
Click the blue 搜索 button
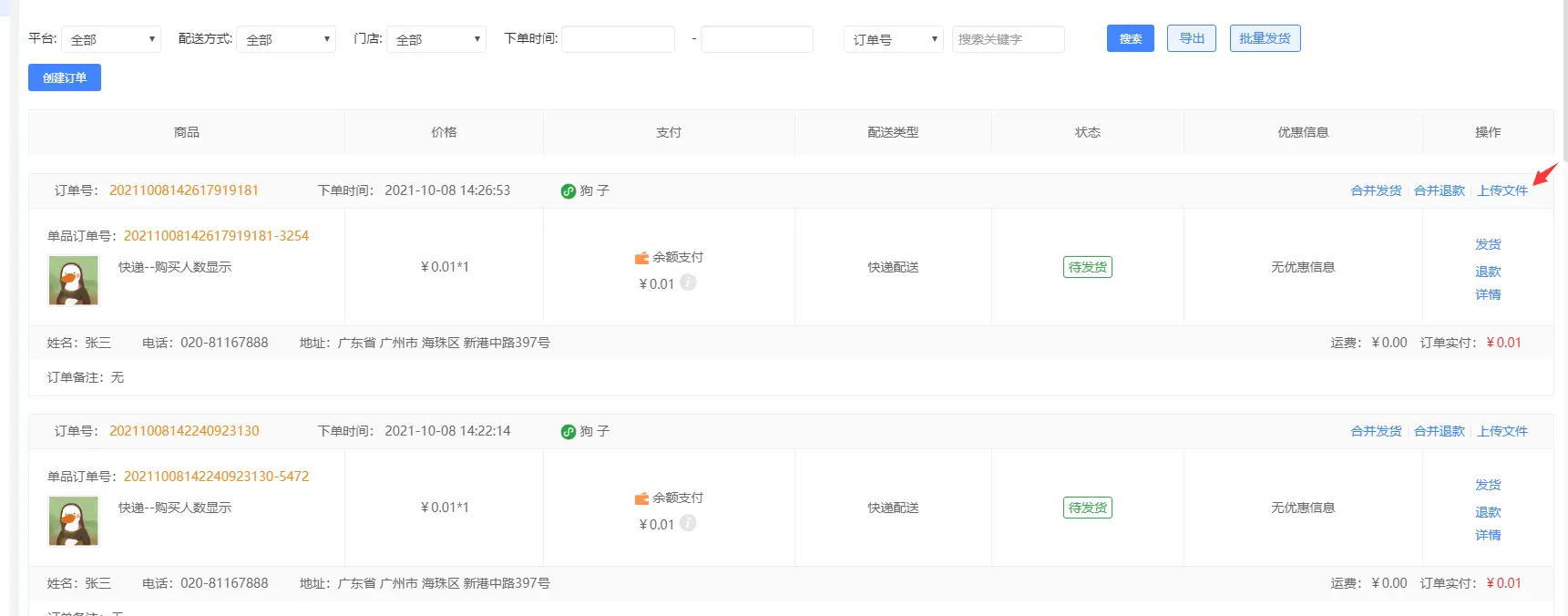point(1131,38)
